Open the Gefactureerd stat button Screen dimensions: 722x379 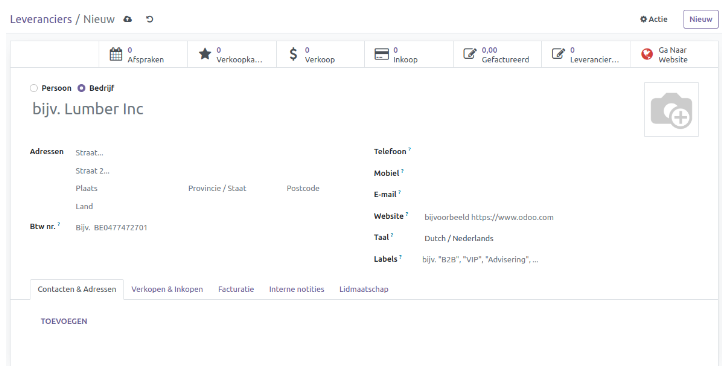pyautogui.click(x=497, y=54)
